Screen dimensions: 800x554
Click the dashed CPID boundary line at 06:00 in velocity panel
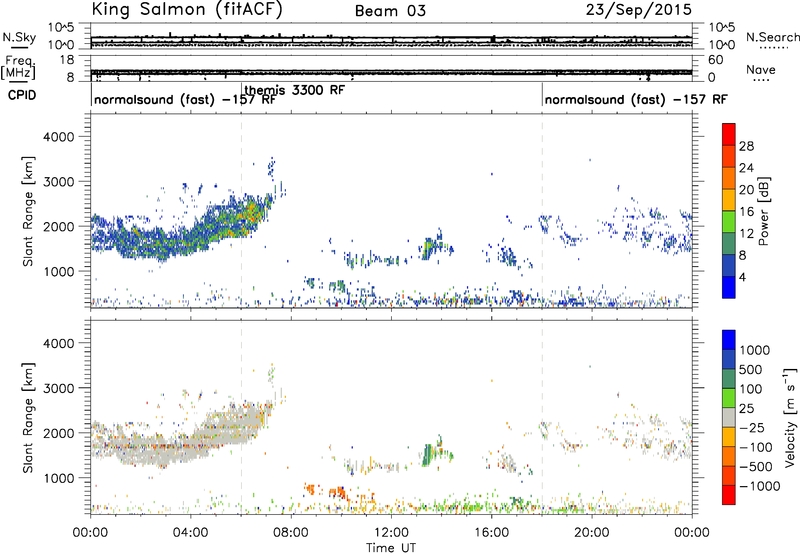point(241,417)
